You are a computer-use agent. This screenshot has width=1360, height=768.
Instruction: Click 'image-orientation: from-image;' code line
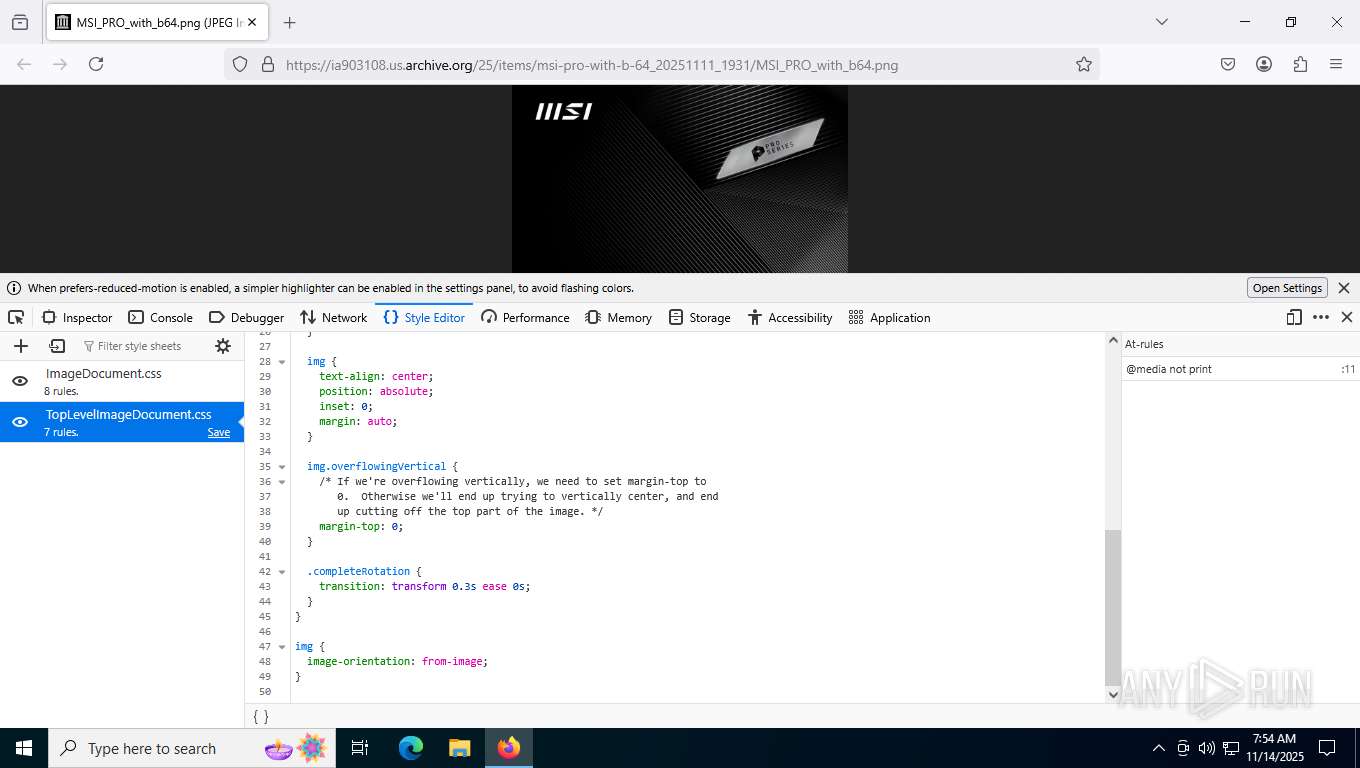pyautogui.click(x=397, y=661)
